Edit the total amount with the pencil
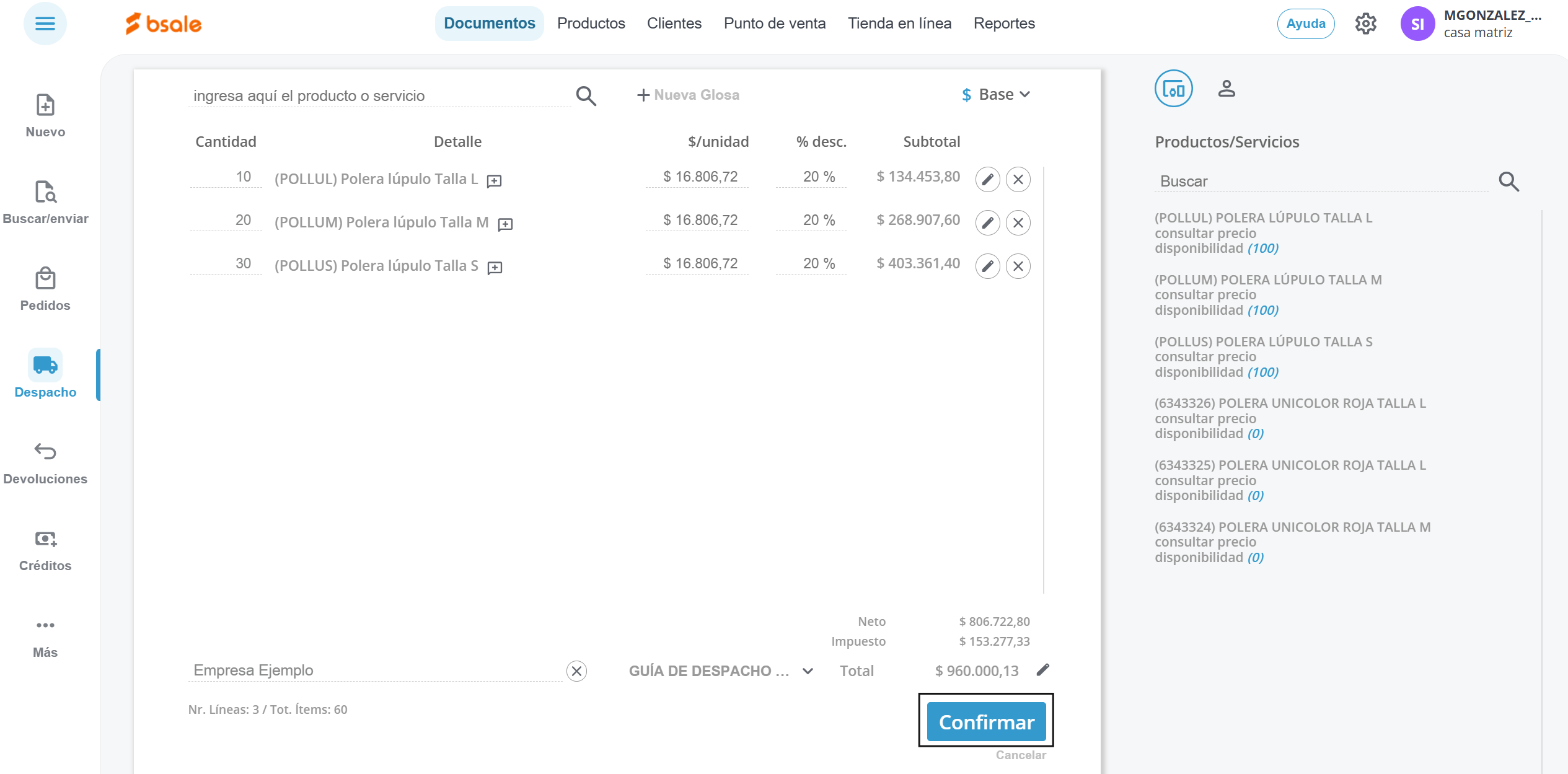The width and height of the screenshot is (1568, 774). click(x=1043, y=670)
